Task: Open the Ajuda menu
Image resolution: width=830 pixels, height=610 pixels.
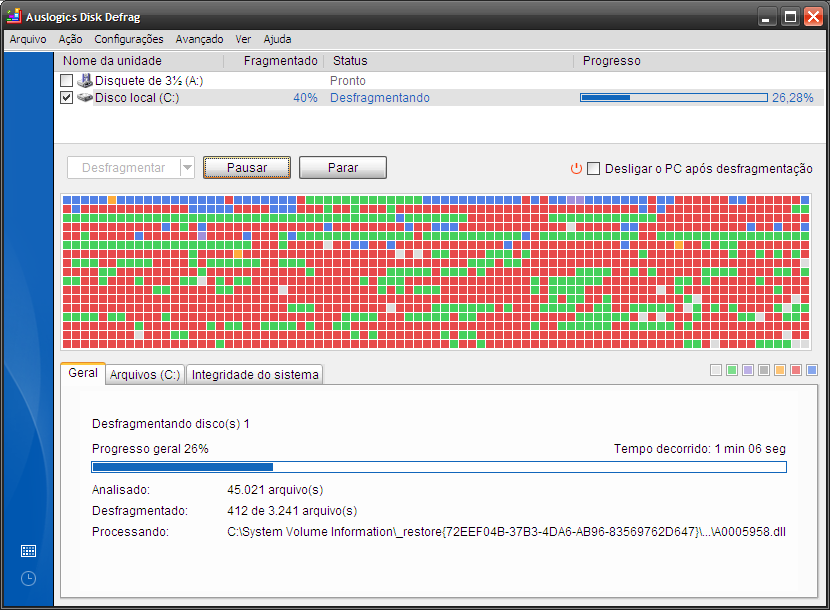Action: [277, 39]
